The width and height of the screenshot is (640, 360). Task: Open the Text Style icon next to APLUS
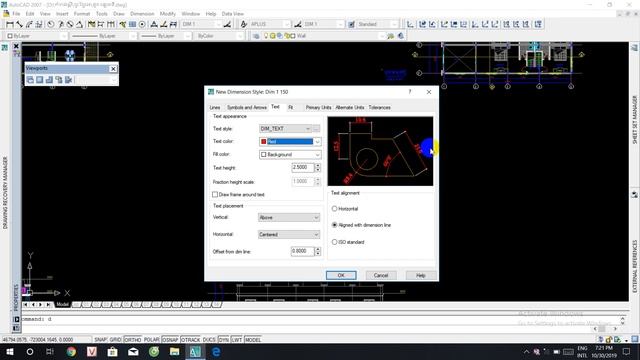(244, 24)
